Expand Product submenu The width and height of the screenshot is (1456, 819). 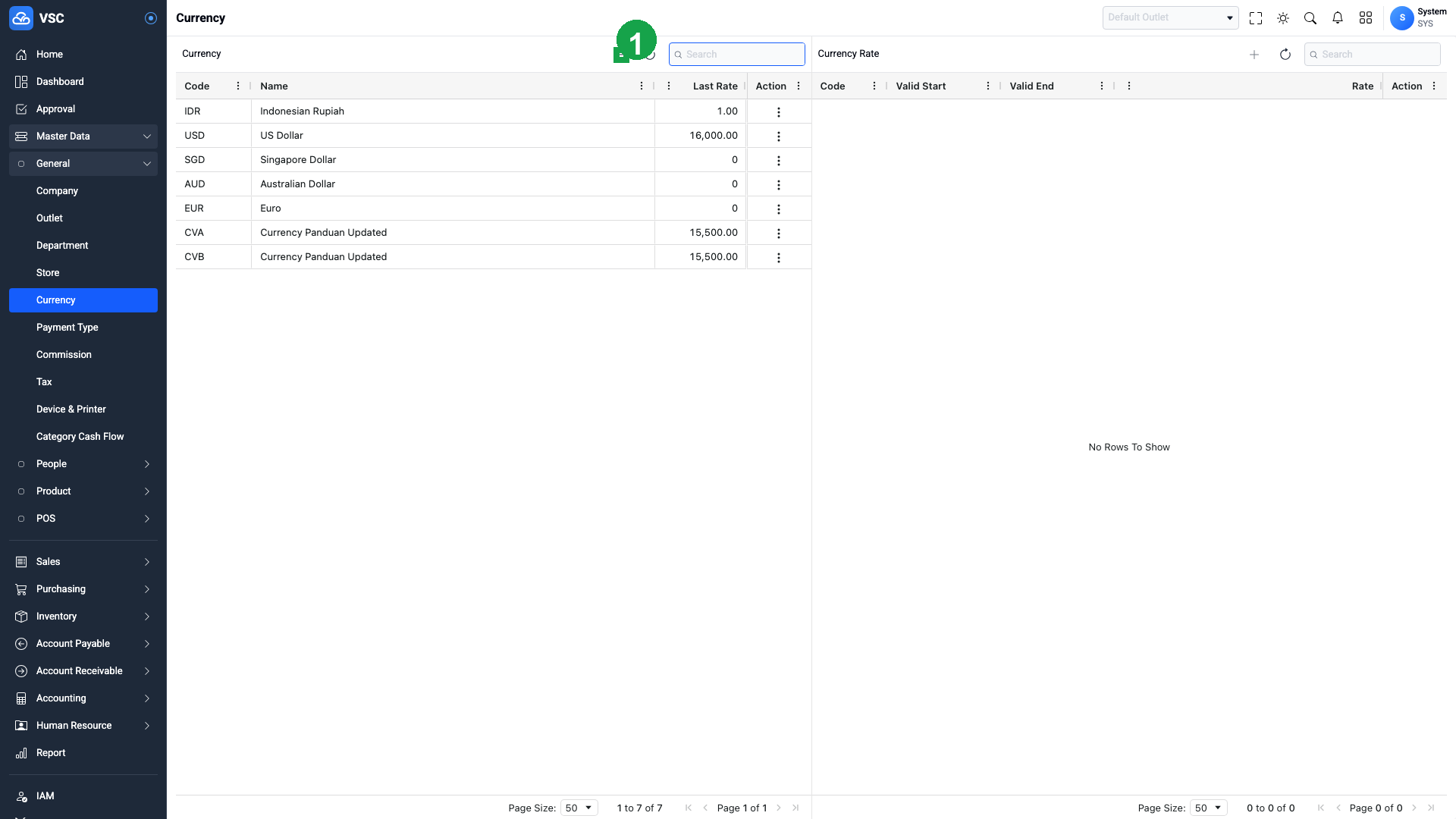pyautogui.click(x=83, y=491)
